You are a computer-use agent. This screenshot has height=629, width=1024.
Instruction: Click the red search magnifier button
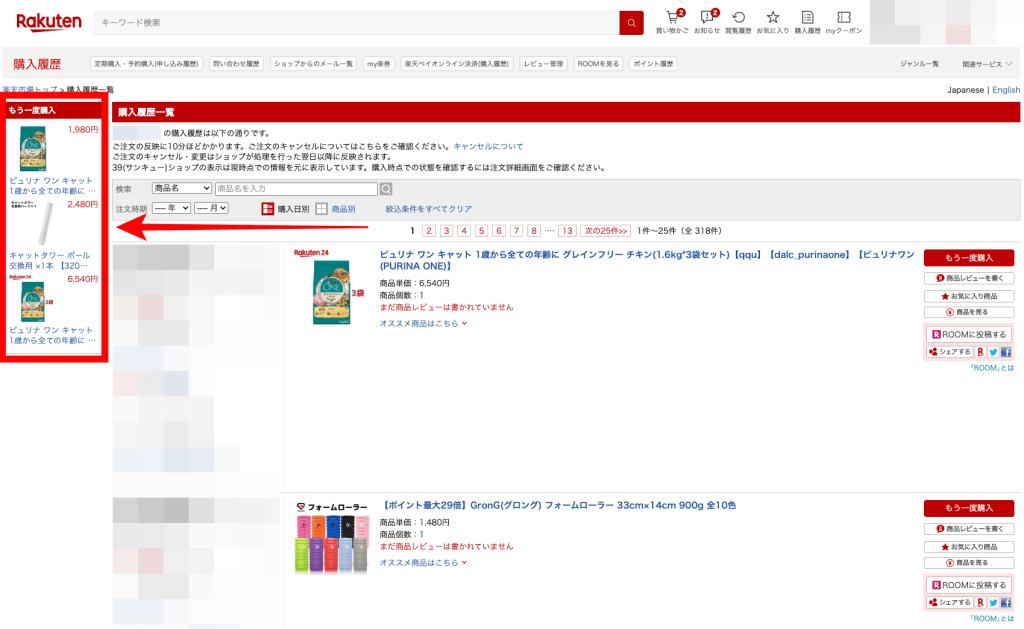(x=632, y=23)
